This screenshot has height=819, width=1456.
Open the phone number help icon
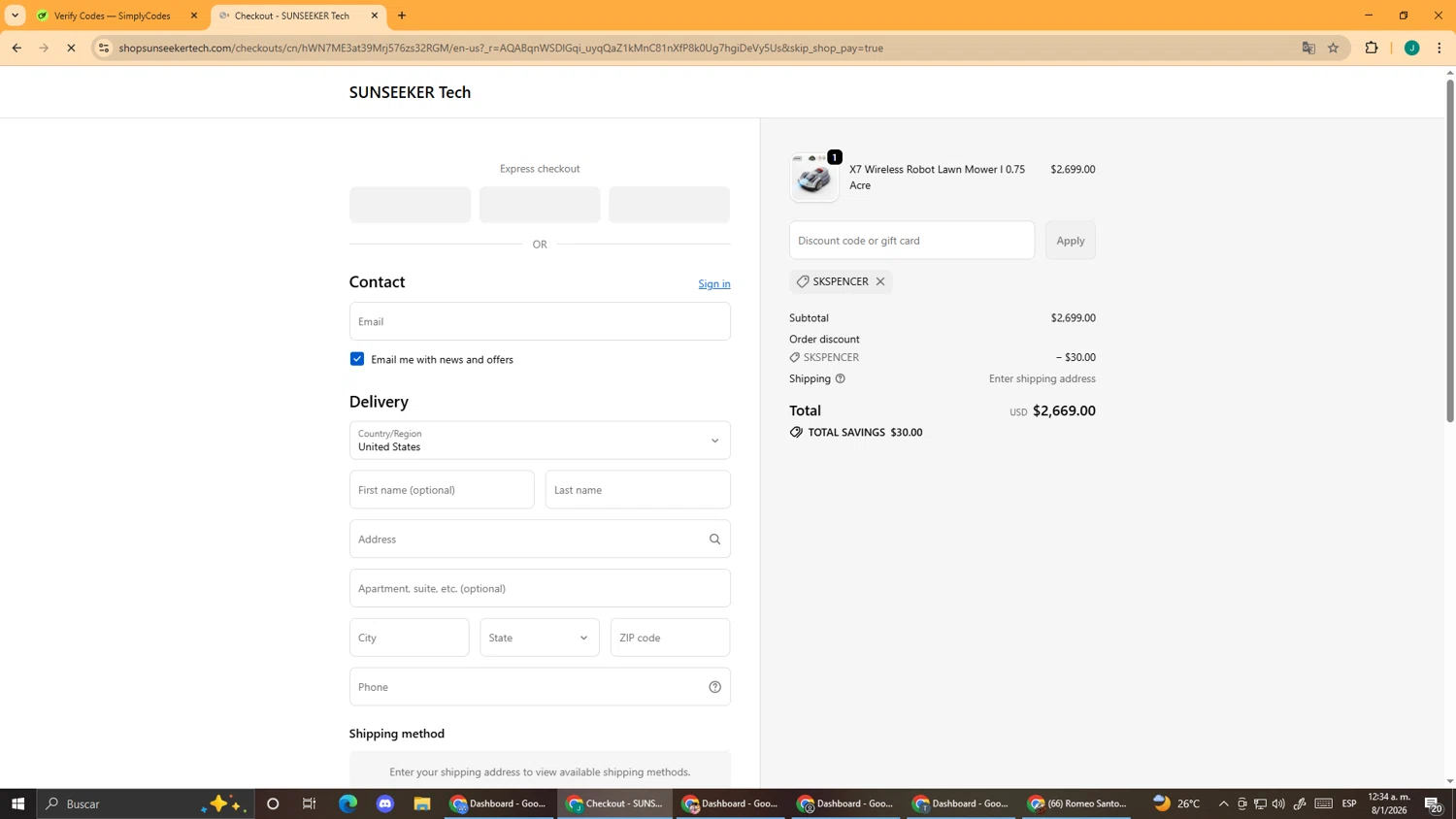click(x=714, y=687)
